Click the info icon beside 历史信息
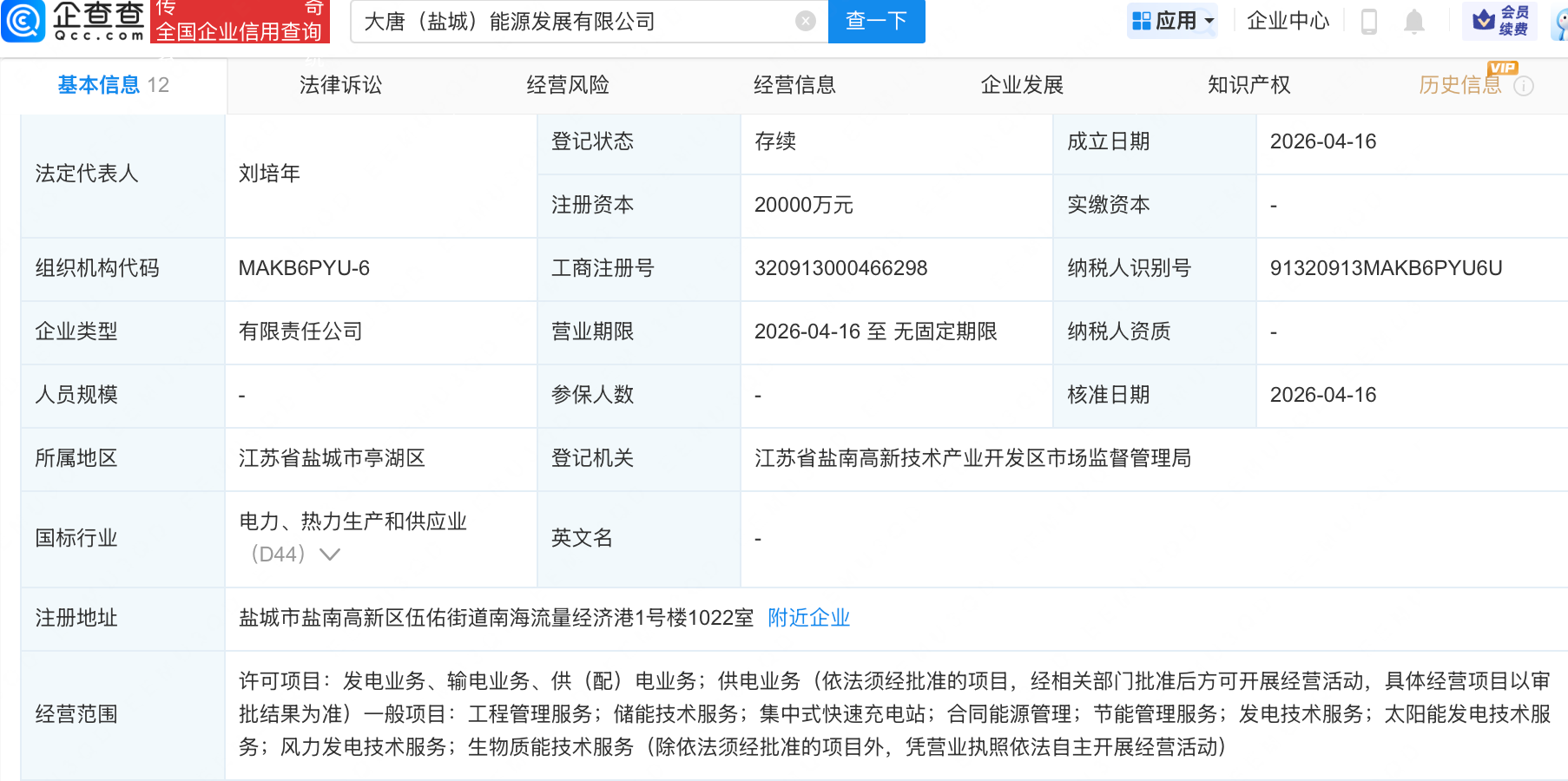Screen dimensions: 1568x781 [1524, 86]
